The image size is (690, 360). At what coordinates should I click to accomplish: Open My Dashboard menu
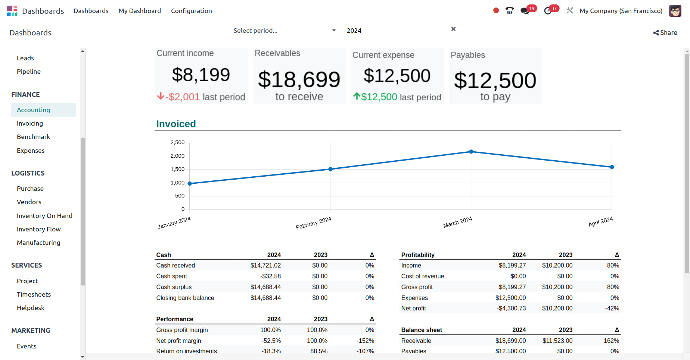point(139,11)
